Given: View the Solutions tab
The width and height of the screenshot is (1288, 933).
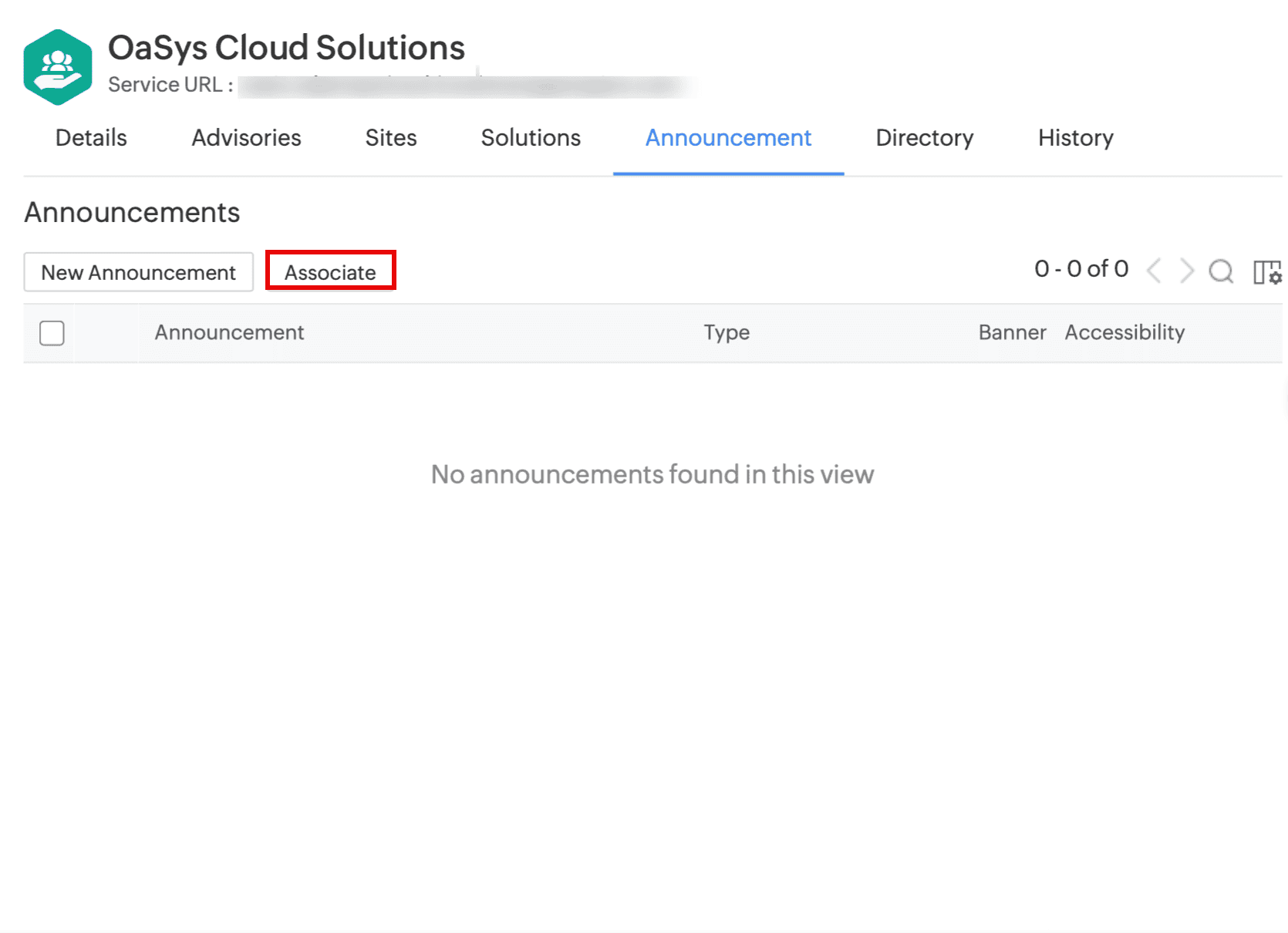Looking at the screenshot, I should point(531,138).
